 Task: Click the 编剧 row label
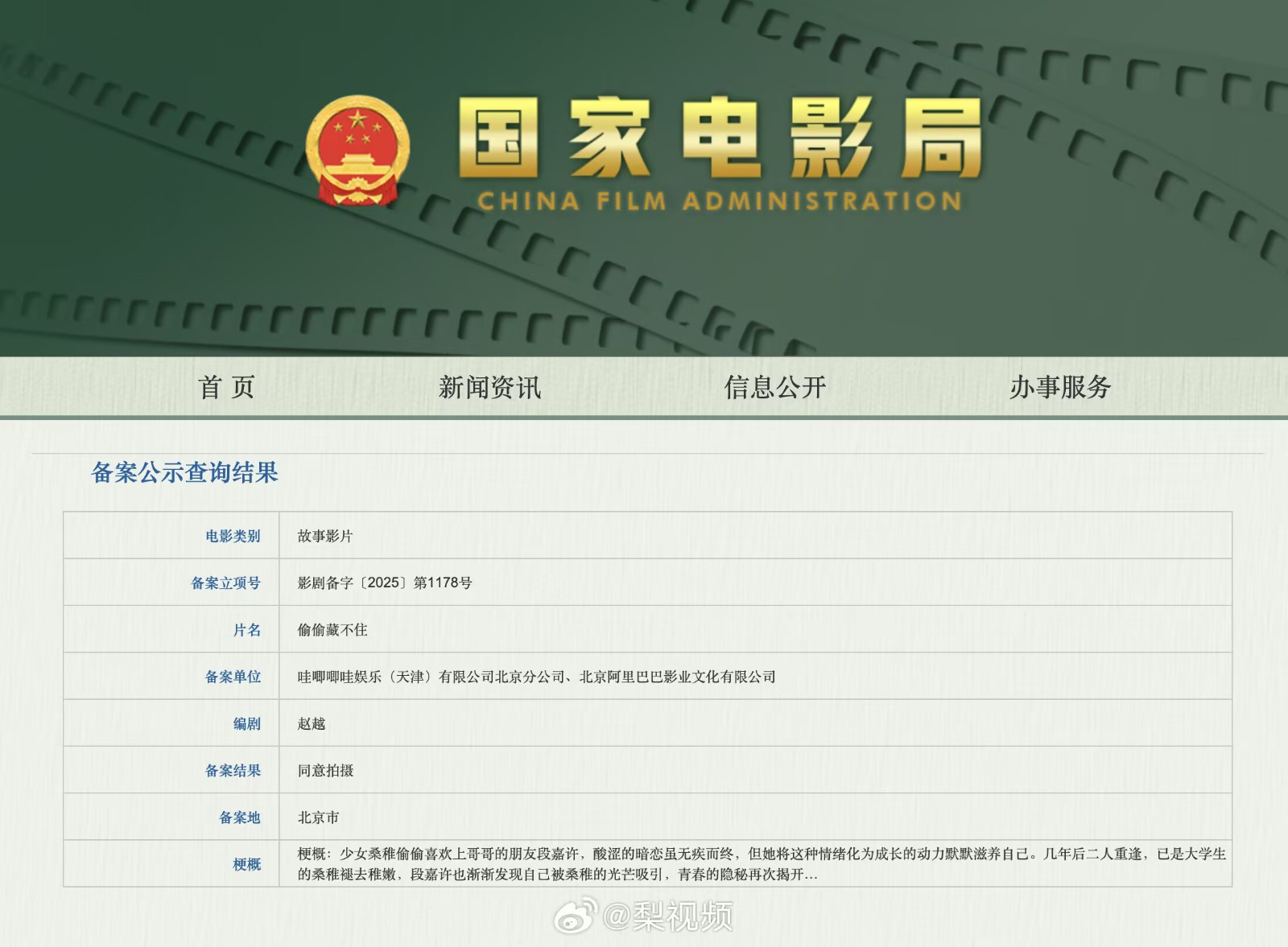pos(247,723)
